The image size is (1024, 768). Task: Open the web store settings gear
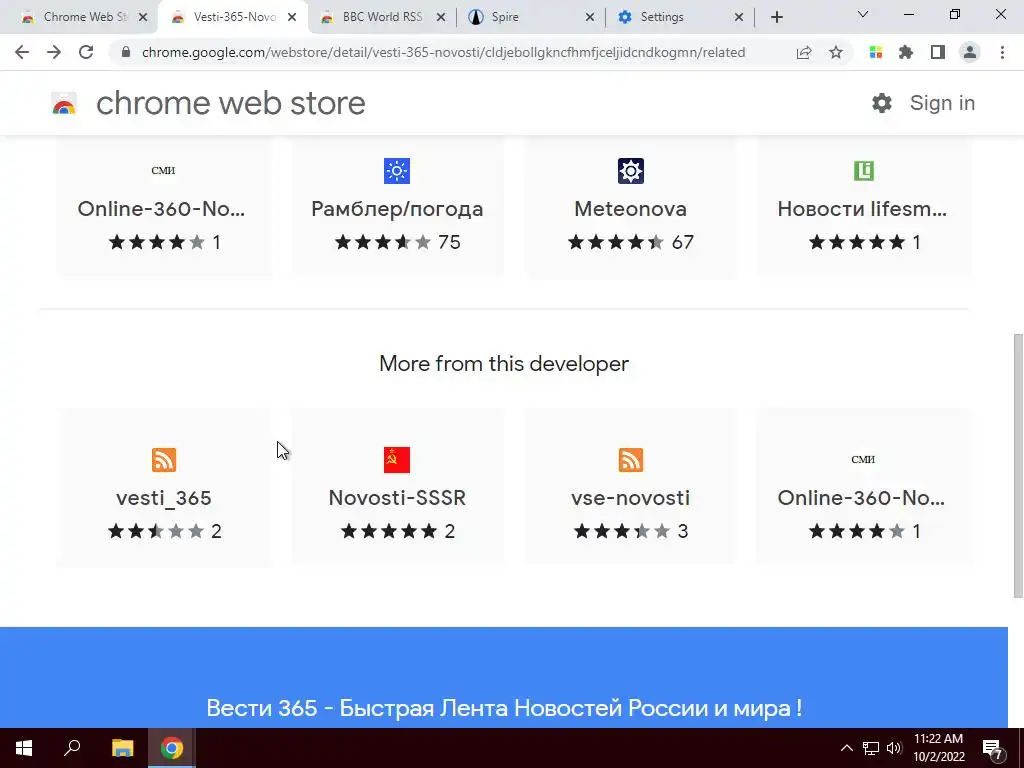point(882,103)
